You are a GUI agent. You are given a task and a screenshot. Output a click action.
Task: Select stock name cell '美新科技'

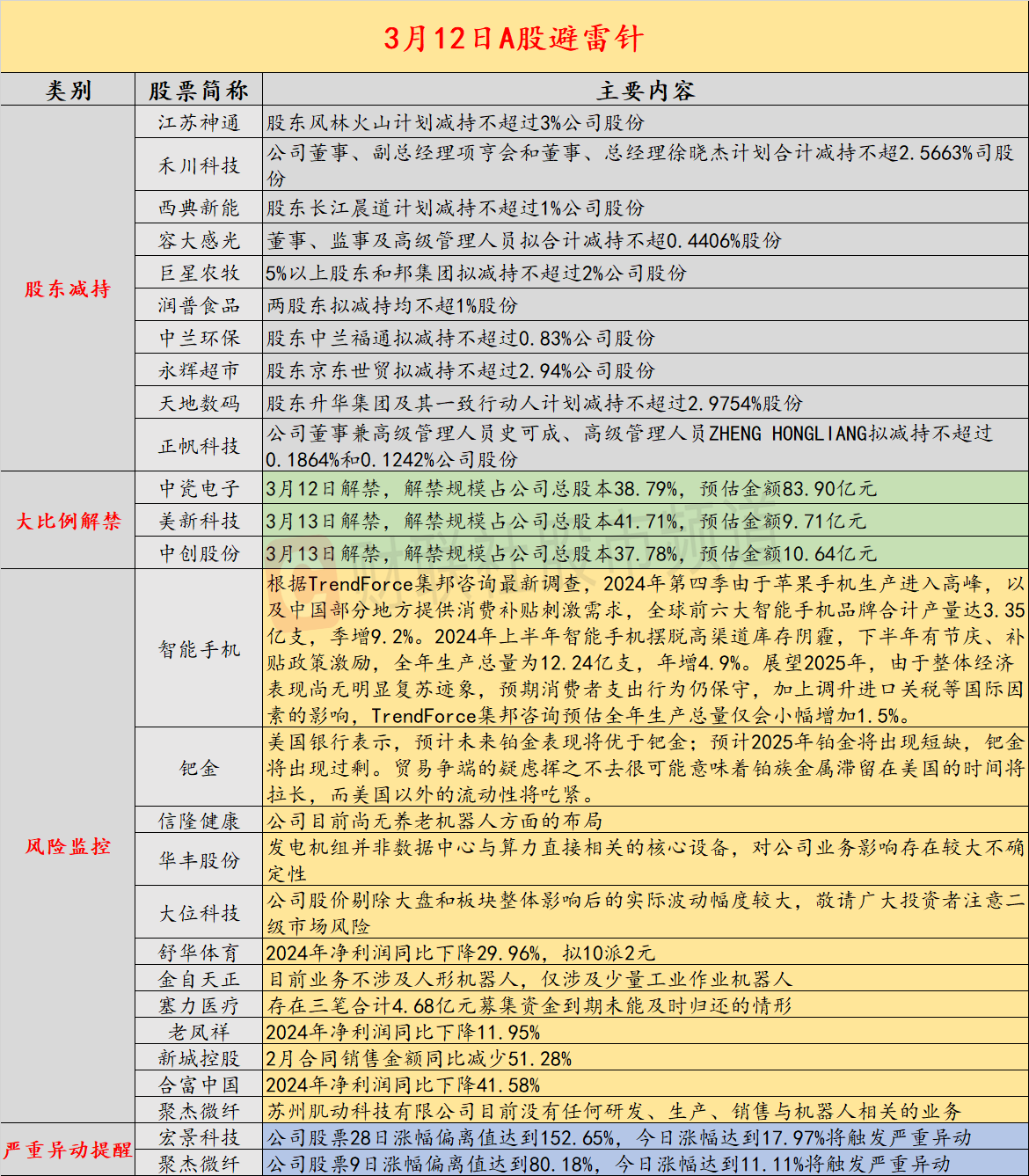pyautogui.click(x=199, y=521)
